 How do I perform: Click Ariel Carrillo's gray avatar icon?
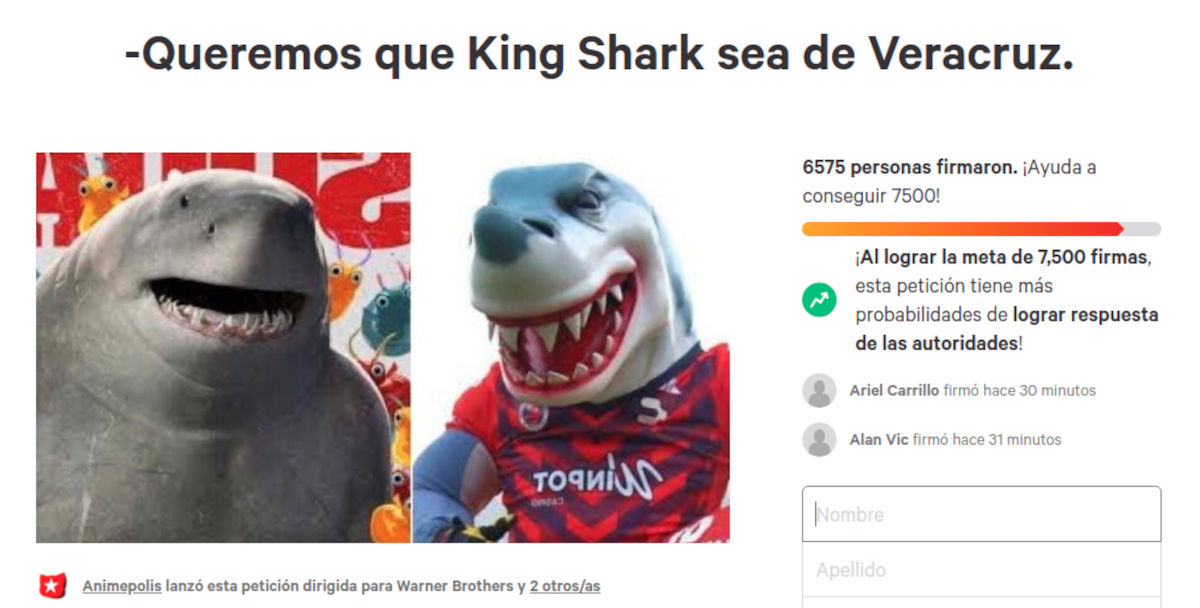[x=819, y=390]
